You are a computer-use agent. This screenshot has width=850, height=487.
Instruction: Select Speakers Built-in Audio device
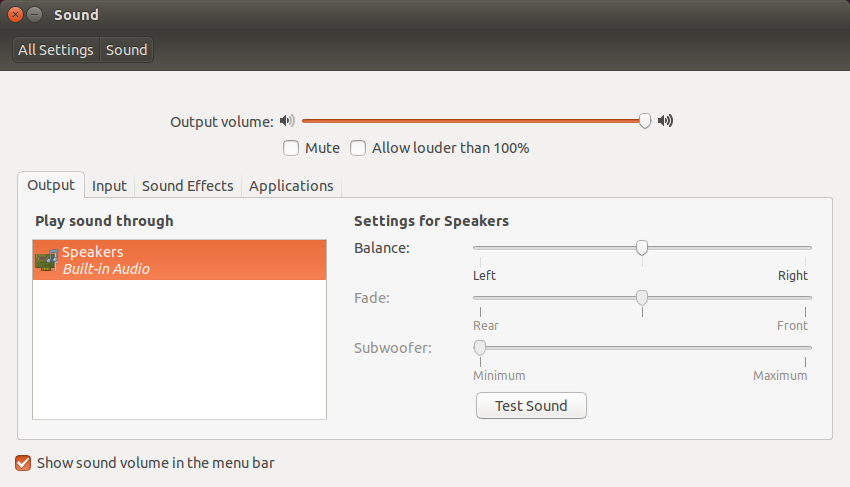(x=180, y=260)
